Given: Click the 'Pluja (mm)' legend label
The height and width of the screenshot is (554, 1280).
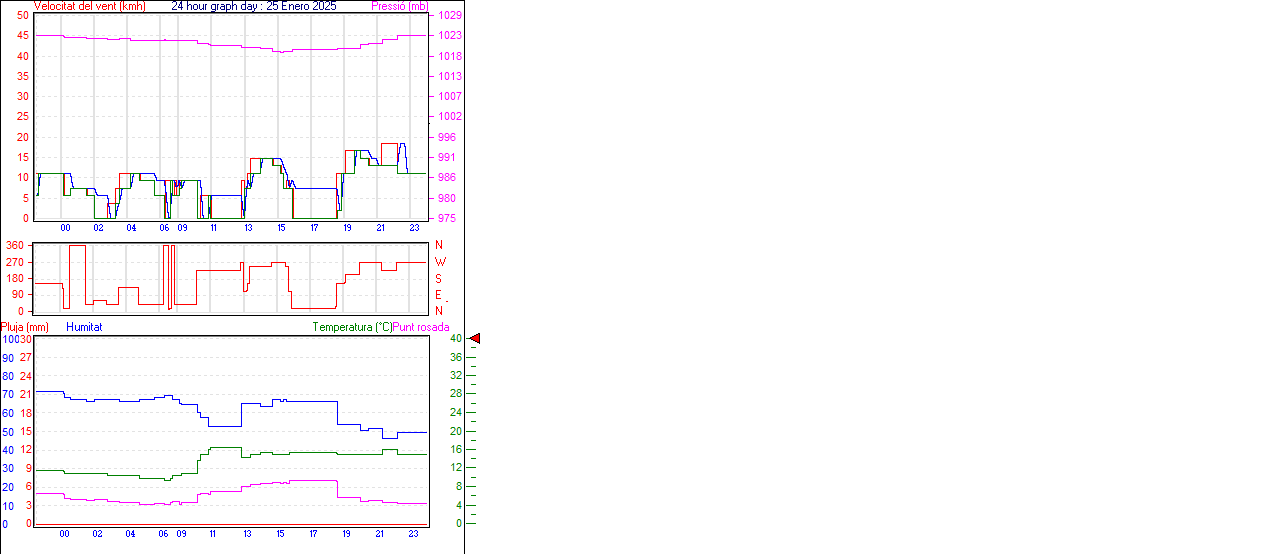Looking at the screenshot, I should click(25, 327).
